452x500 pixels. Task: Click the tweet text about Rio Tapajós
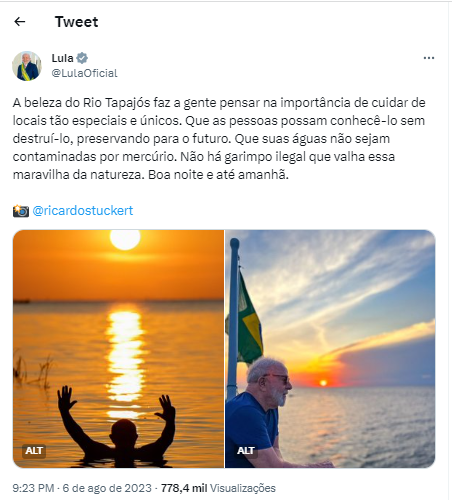click(x=219, y=138)
